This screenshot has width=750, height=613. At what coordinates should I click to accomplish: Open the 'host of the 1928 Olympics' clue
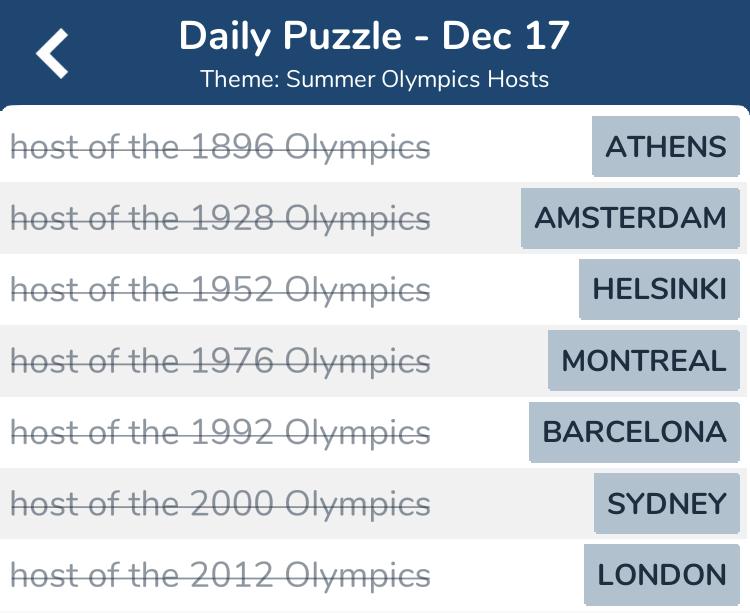(x=221, y=219)
